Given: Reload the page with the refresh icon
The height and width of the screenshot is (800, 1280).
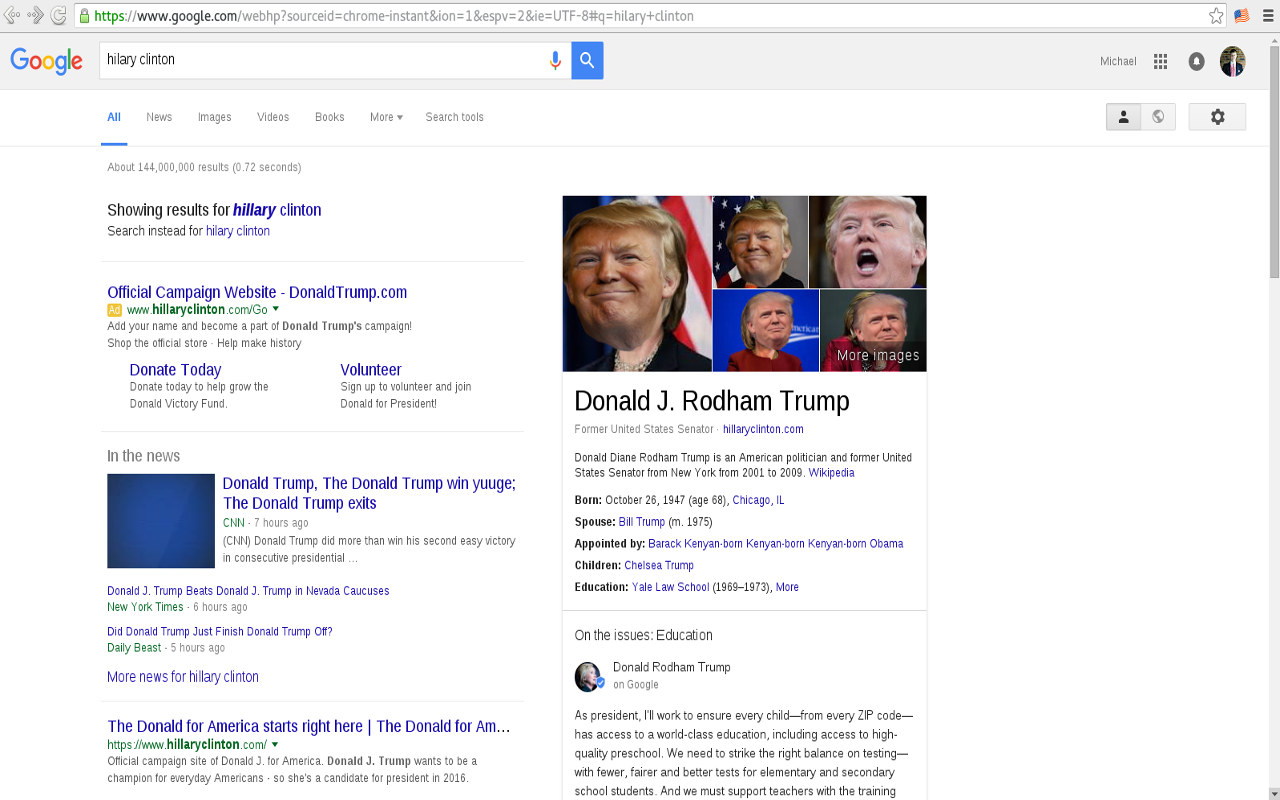Looking at the screenshot, I should (58, 15).
